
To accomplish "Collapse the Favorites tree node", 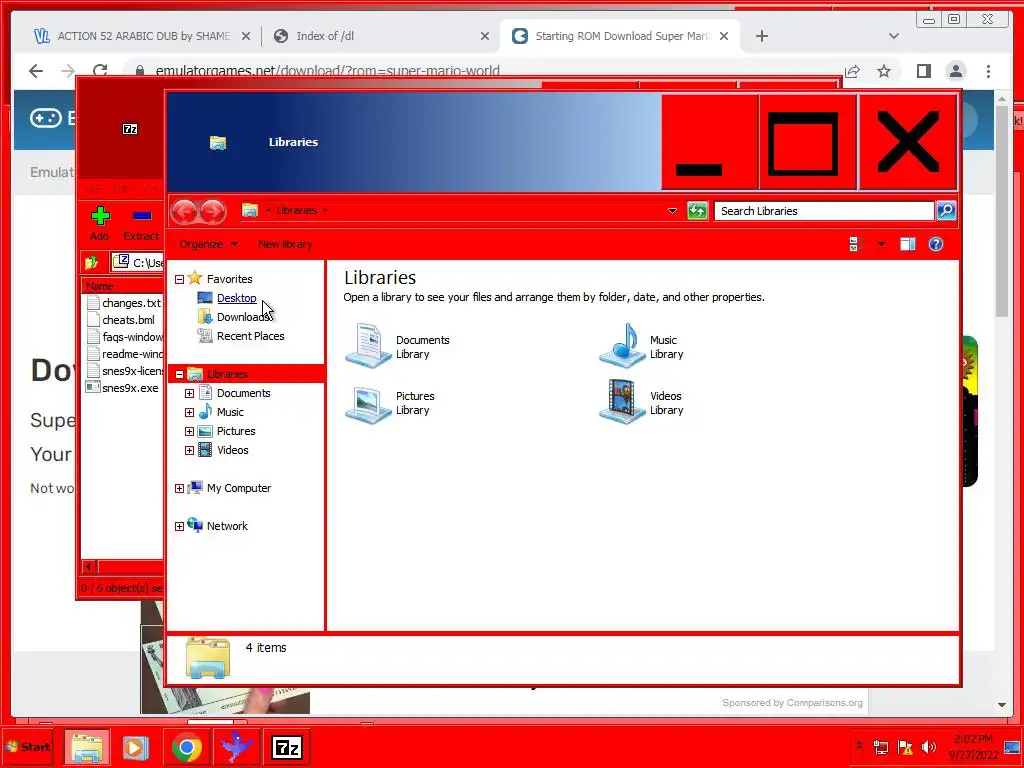I will point(180,280).
